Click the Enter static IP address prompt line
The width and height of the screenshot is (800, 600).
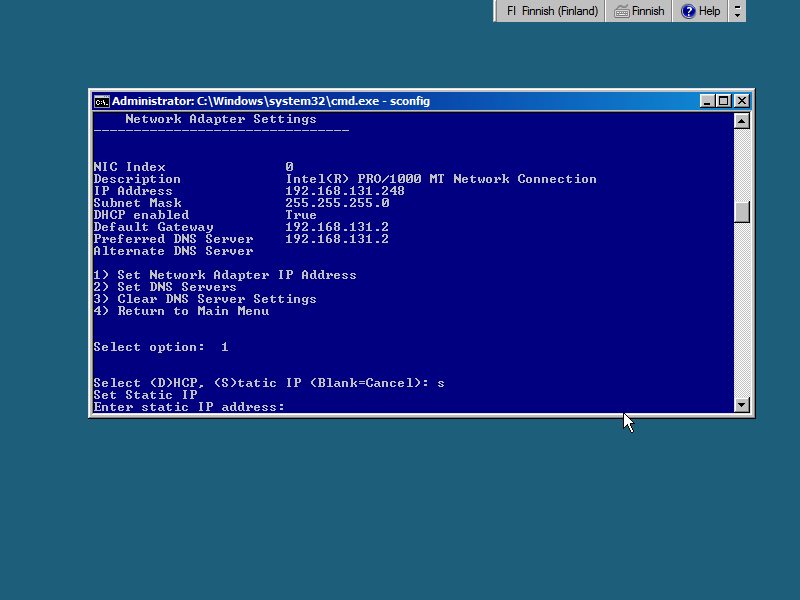click(189, 407)
